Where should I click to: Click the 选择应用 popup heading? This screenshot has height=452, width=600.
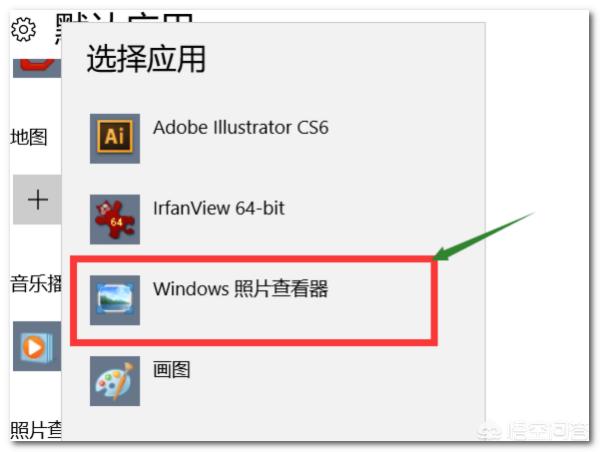147,59
